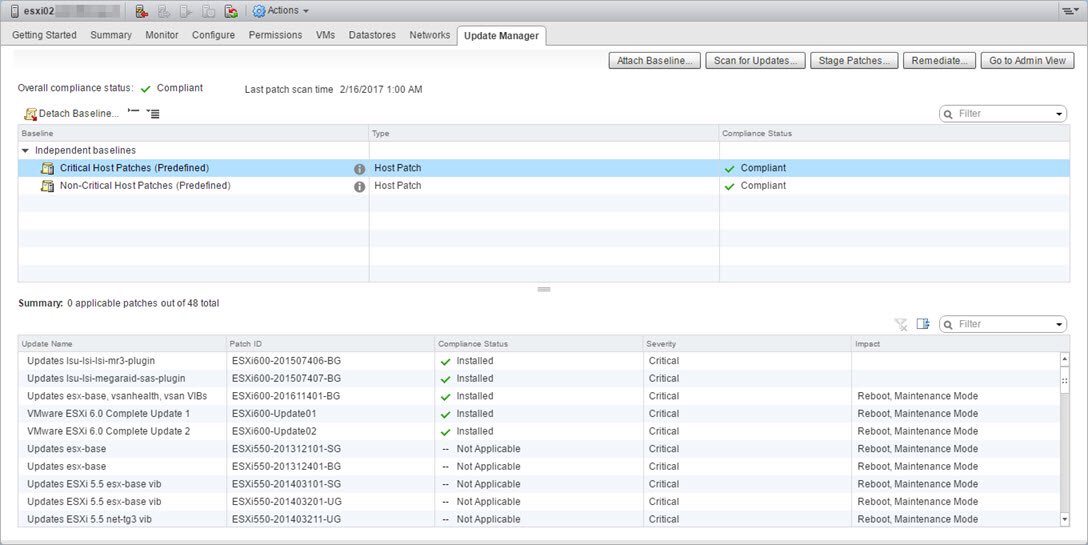Click the info icon for Non-Critical Host Patches
Image resolution: width=1088 pixels, height=545 pixels.
pyautogui.click(x=359, y=187)
